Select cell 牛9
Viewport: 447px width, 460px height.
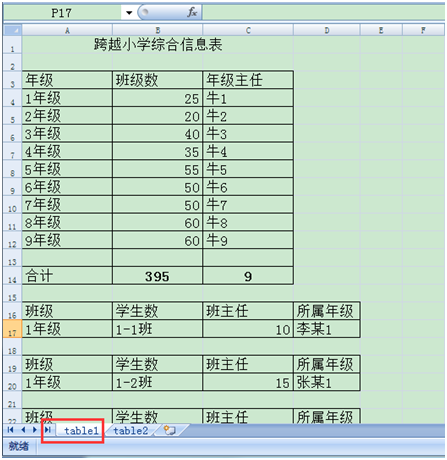[248, 240]
